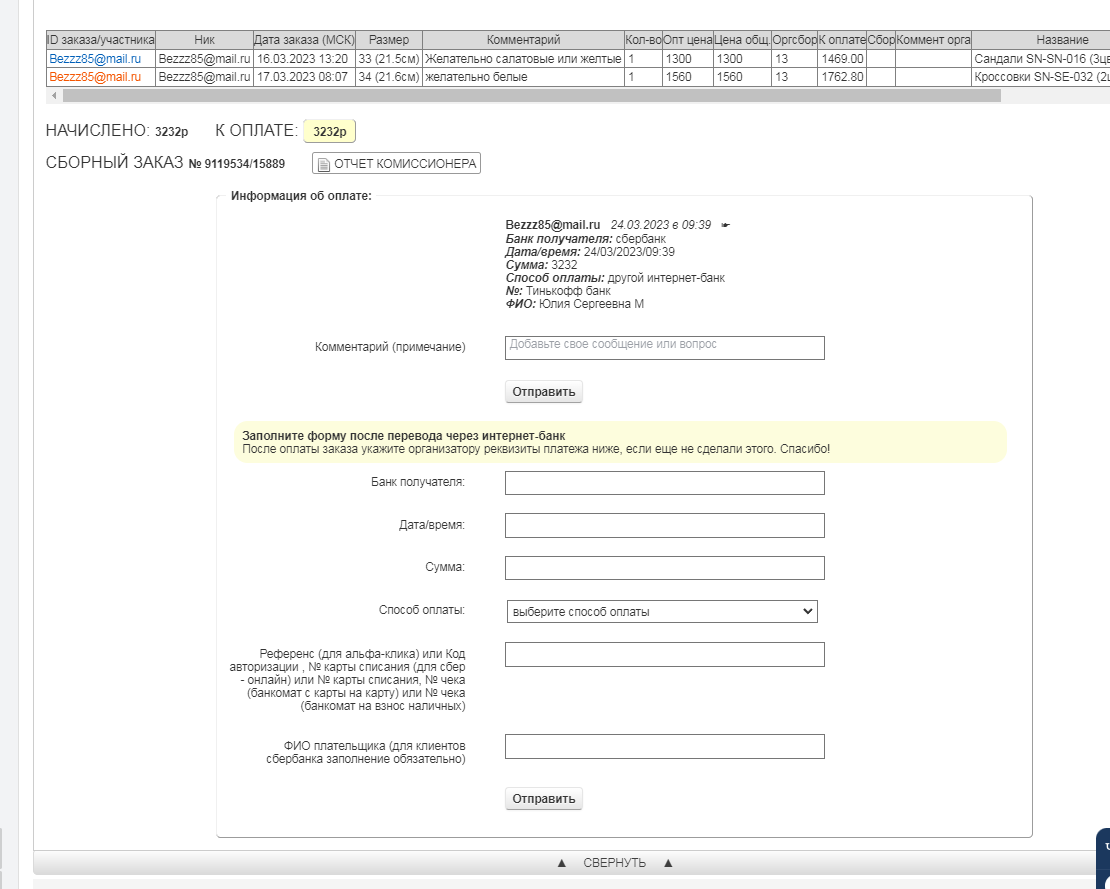Click the order number № 9119534/15889
The height and width of the screenshot is (889, 1110).
(236, 164)
